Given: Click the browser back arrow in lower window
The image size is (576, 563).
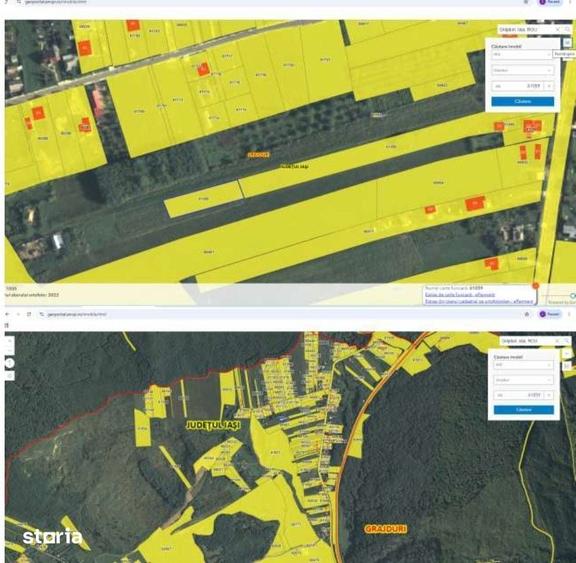Looking at the screenshot, I should coord(7,314).
